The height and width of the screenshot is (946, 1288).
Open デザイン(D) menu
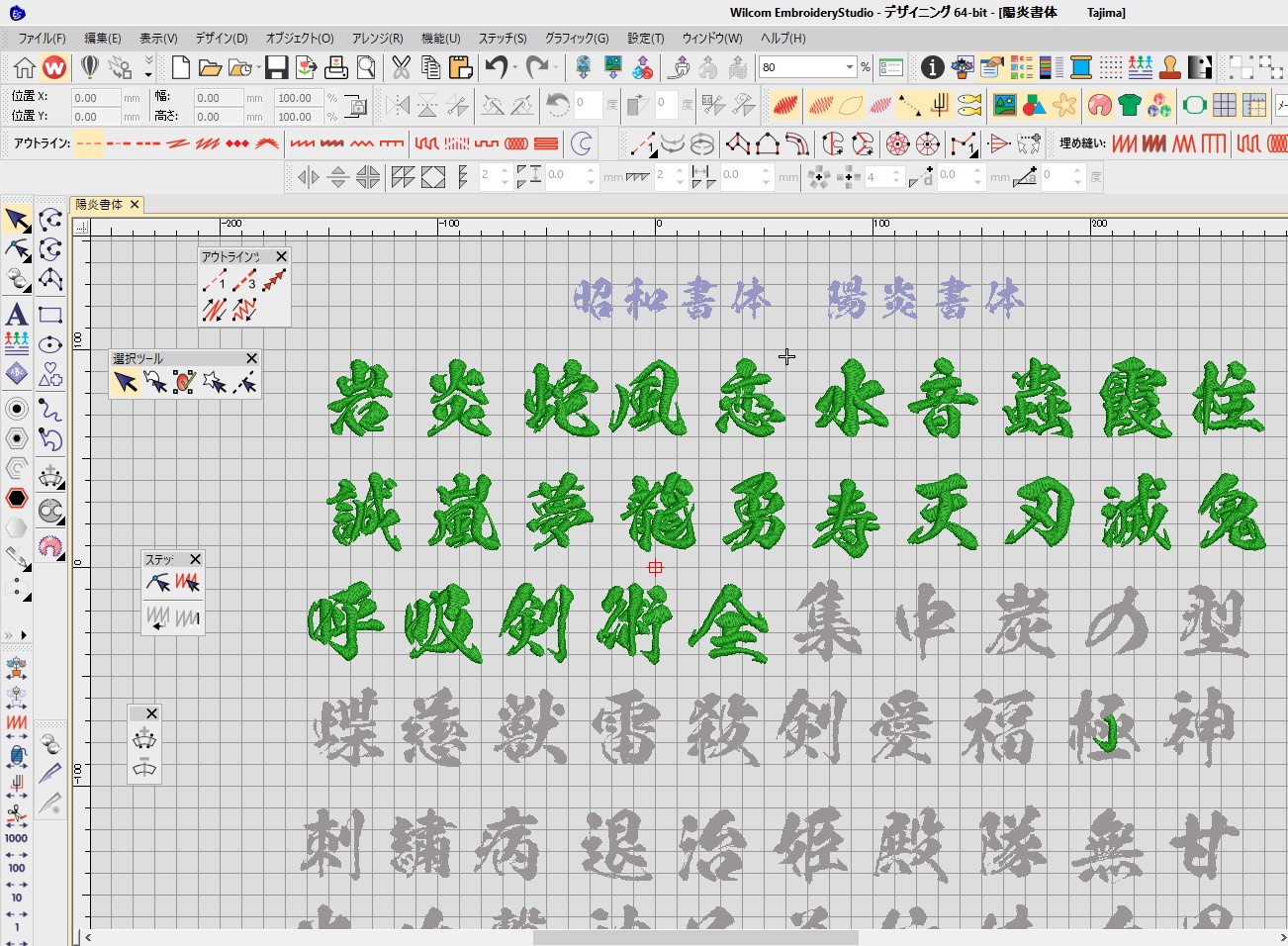click(222, 38)
